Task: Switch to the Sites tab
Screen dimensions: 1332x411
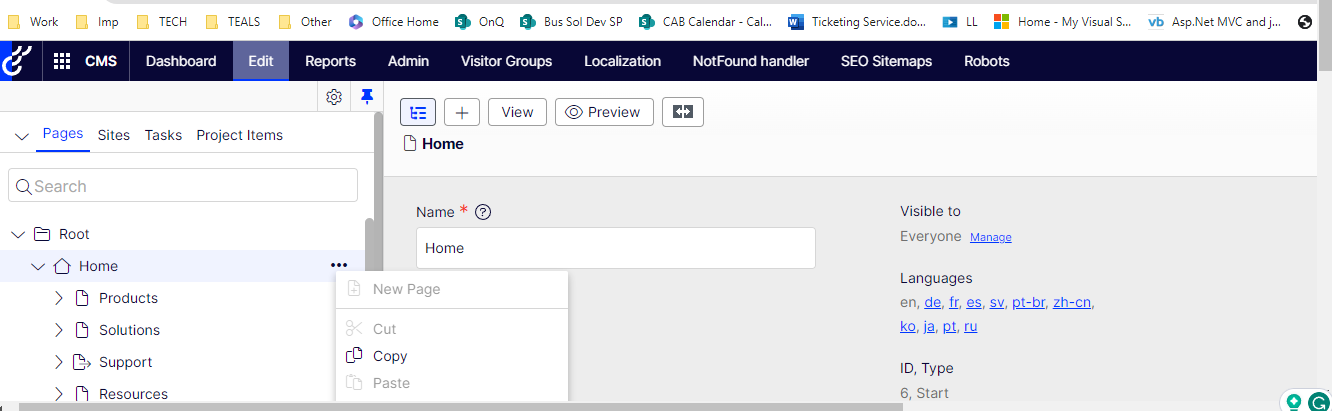Action: pos(113,135)
